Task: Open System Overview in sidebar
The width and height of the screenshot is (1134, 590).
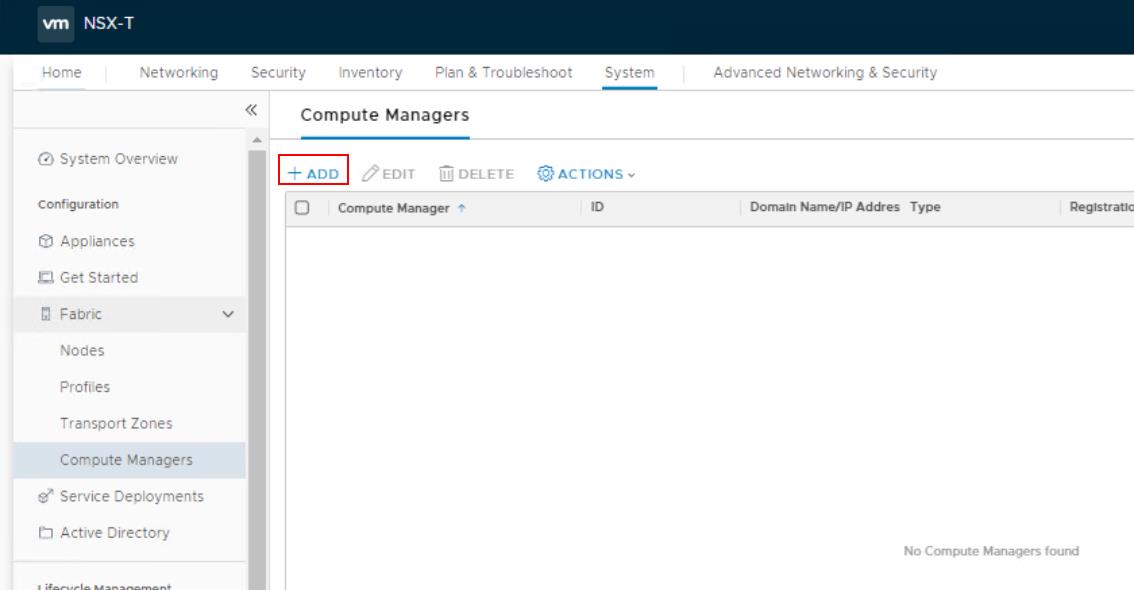Action: [119, 159]
